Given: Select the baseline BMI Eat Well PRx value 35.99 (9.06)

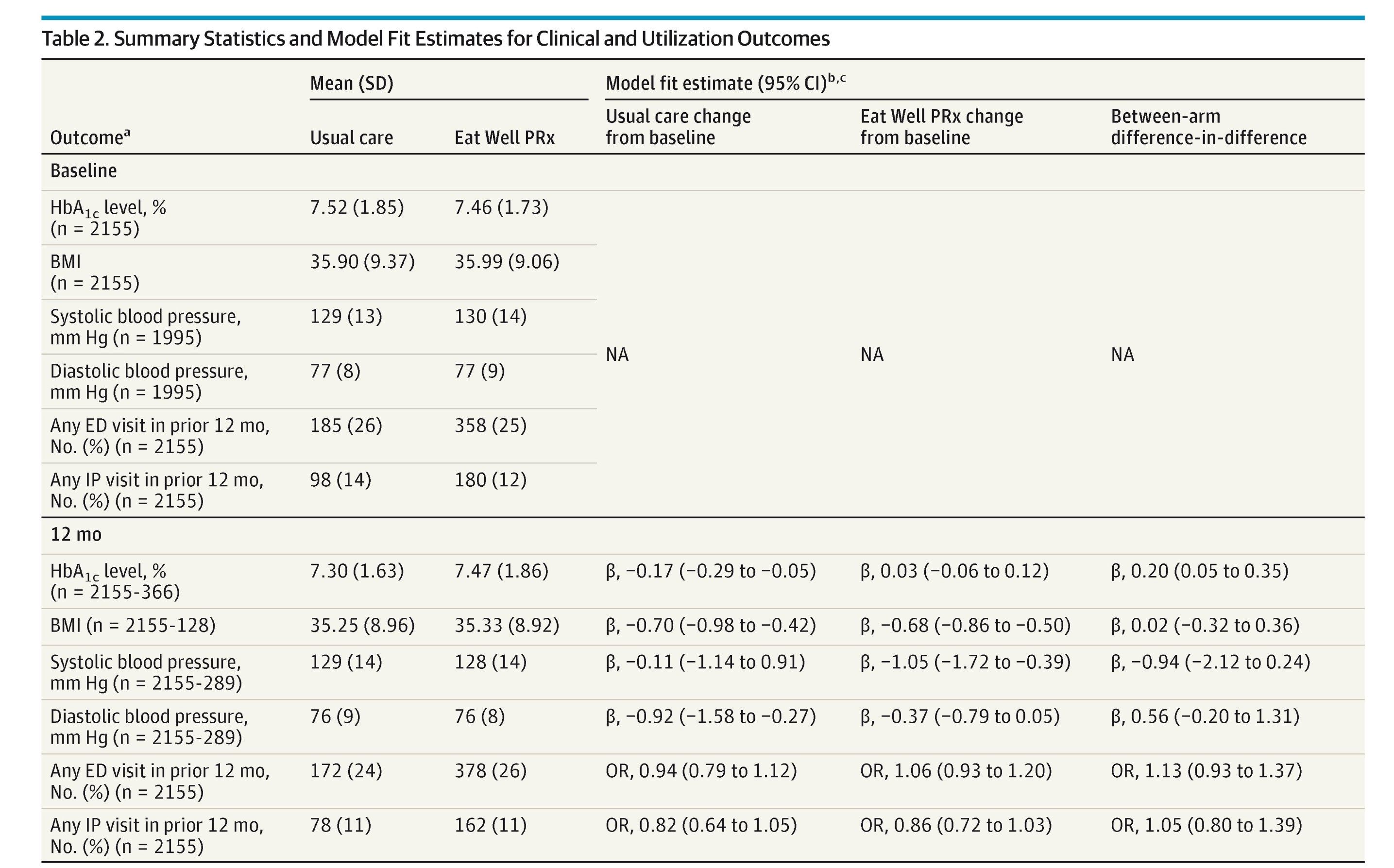Looking at the screenshot, I should (506, 262).
